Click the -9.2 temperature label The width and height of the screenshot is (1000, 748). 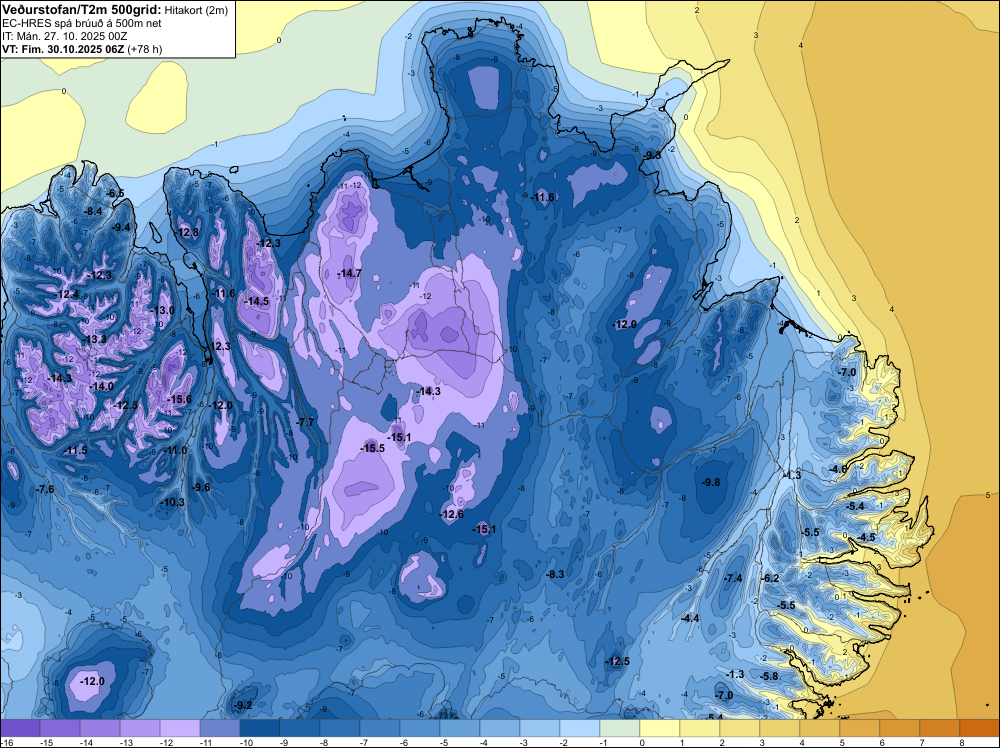(x=243, y=705)
